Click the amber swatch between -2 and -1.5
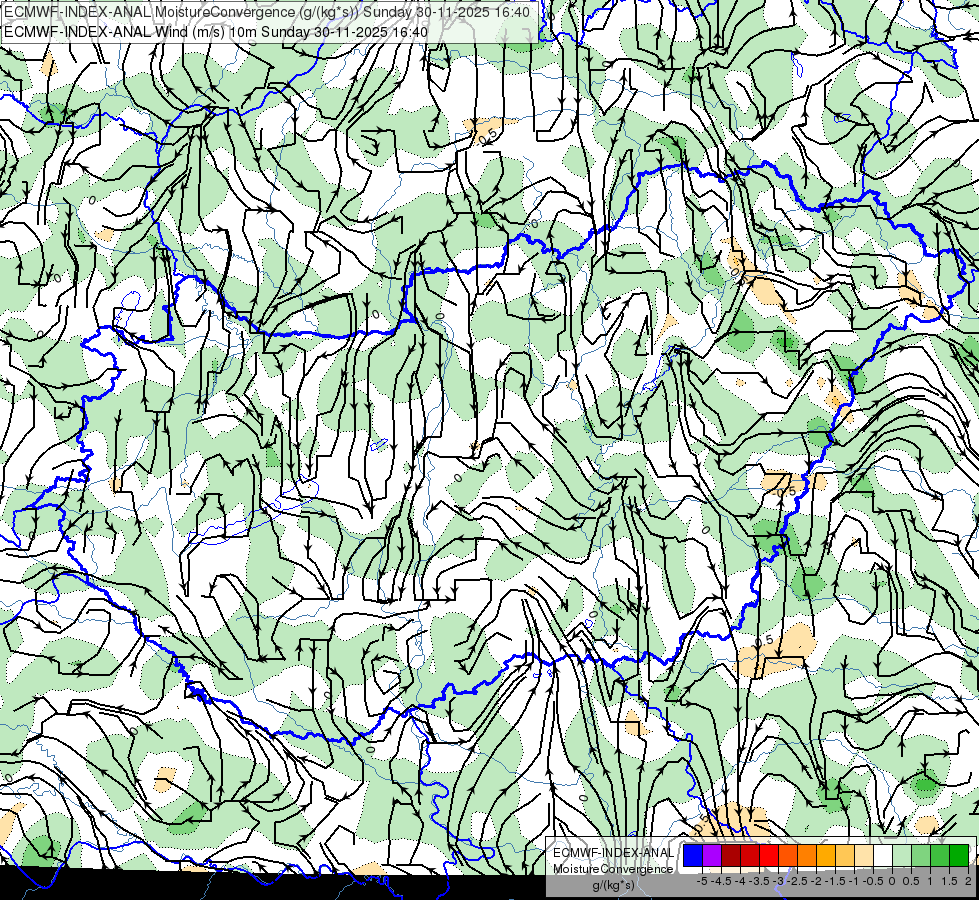This screenshot has height=900, width=979. coord(826,855)
